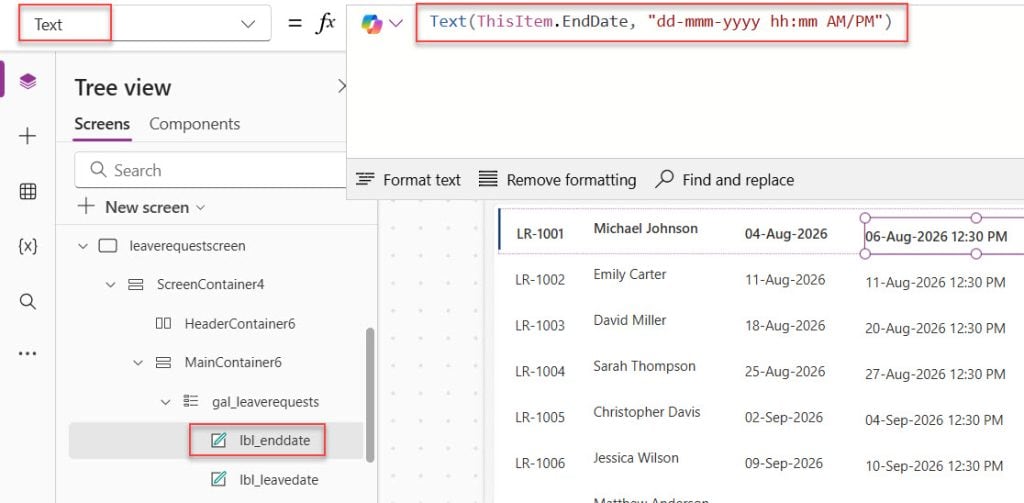Click the 20-Aug-2026 12:30 PM value
The height and width of the screenshot is (503, 1024).
[x=935, y=329]
